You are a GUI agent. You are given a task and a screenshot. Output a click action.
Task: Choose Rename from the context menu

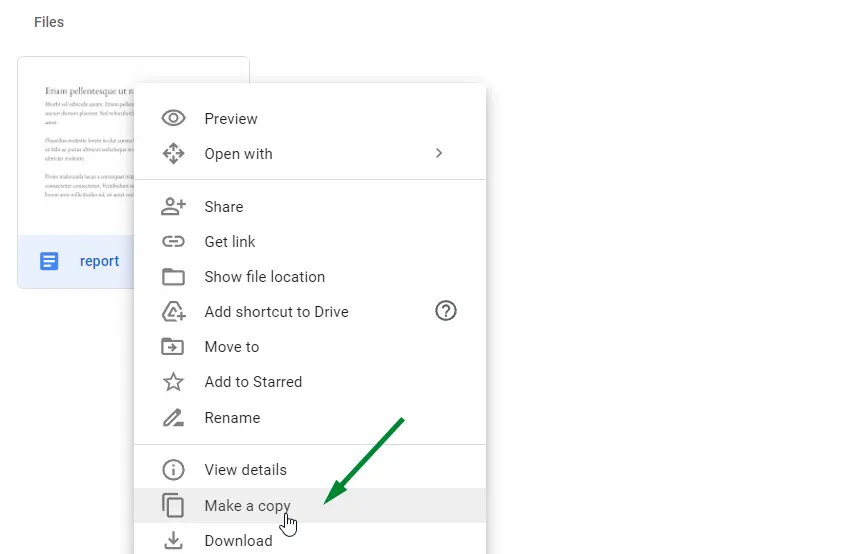tap(310, 417)
